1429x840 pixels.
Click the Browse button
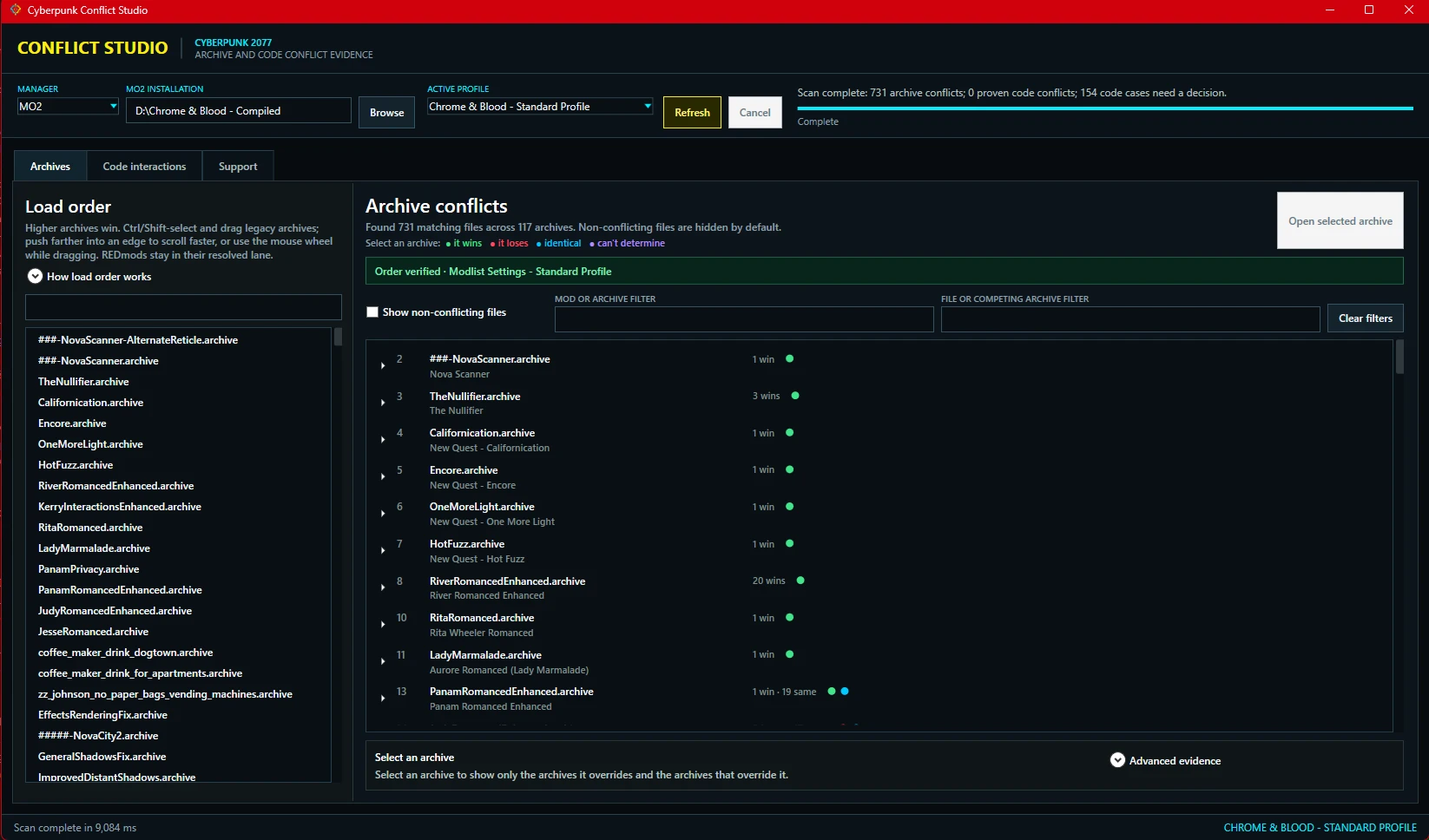coord(386,113)
